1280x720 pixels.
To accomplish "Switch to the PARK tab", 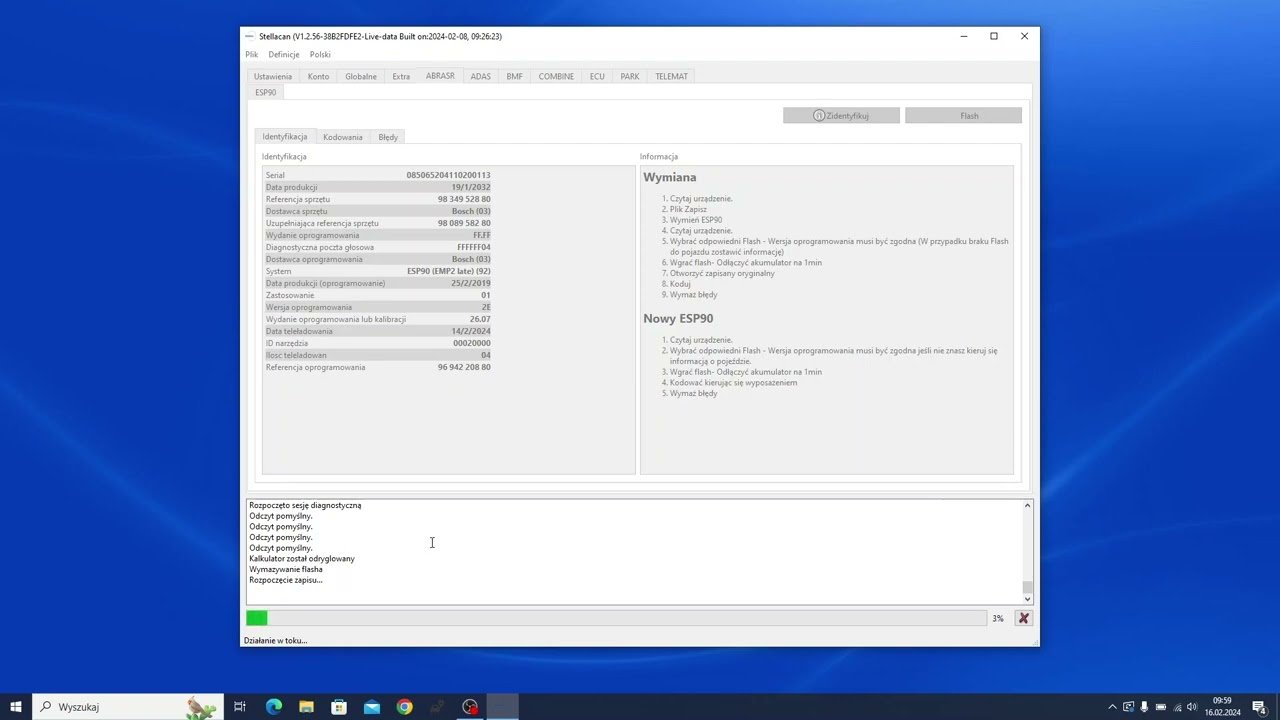I will pos(630,76).
